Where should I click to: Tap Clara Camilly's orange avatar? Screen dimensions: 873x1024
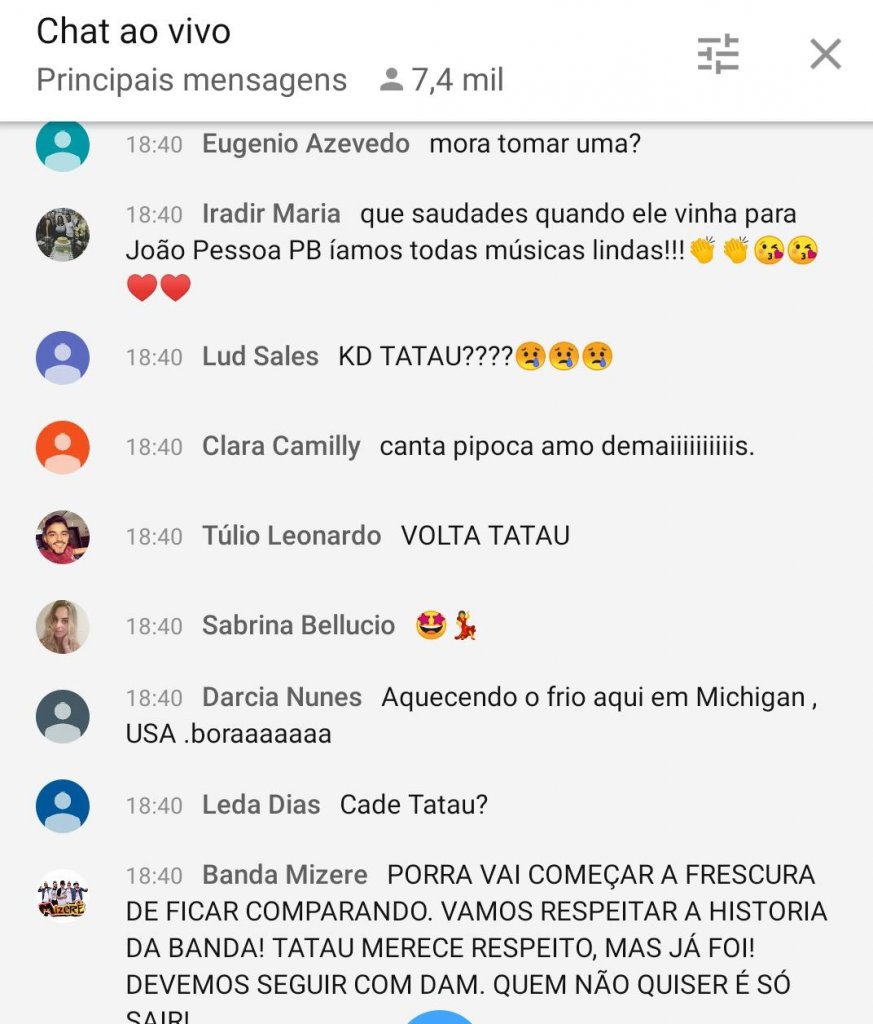click(63, 447)
